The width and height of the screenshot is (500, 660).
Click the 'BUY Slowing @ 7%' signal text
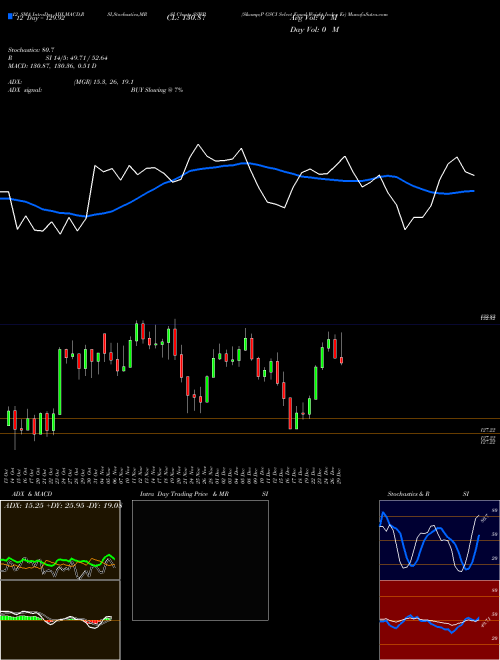point(157,90)
